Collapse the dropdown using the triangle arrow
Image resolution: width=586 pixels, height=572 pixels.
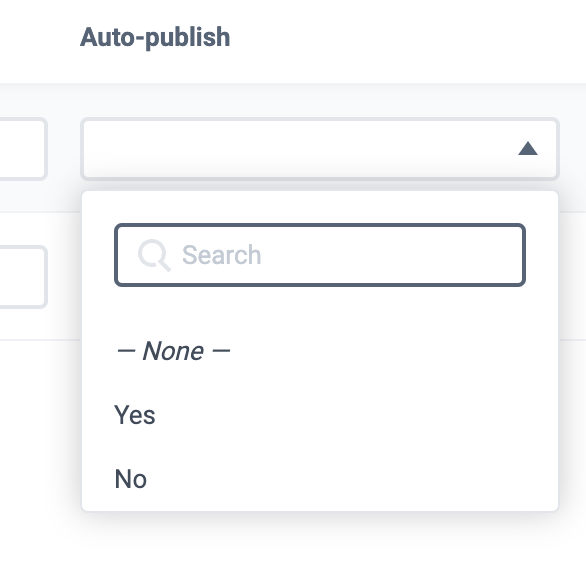[x=528, y=148]
